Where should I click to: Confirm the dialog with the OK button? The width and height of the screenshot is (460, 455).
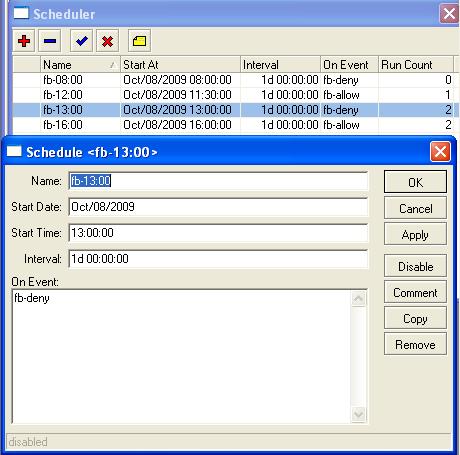click(415, 182)
